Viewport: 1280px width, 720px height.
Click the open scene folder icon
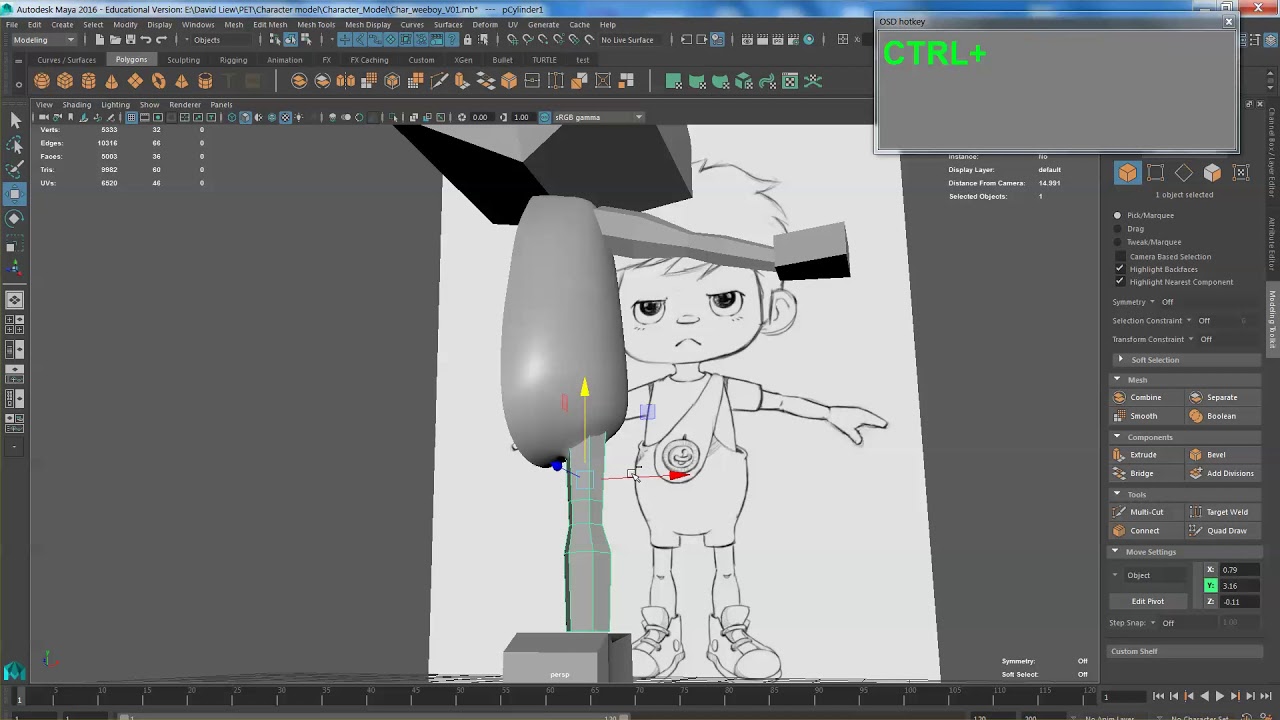(x=115, y=40)
